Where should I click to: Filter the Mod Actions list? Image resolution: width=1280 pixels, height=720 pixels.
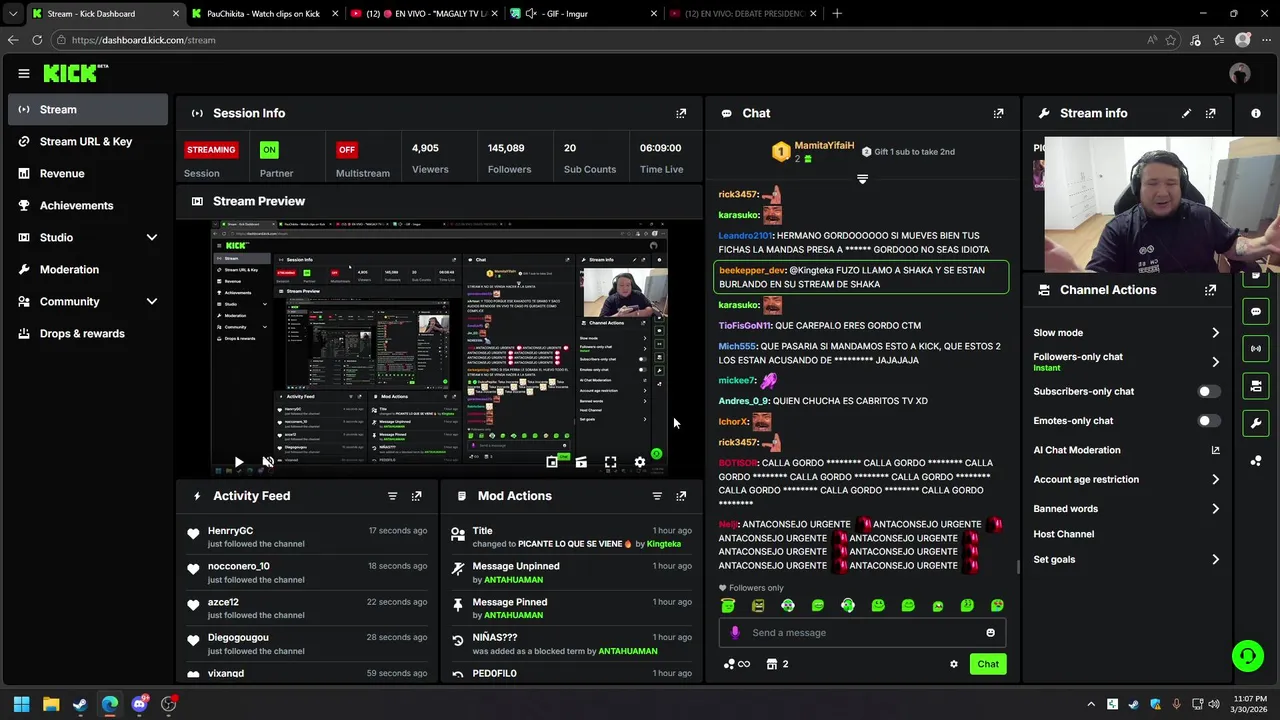point(657,496)
